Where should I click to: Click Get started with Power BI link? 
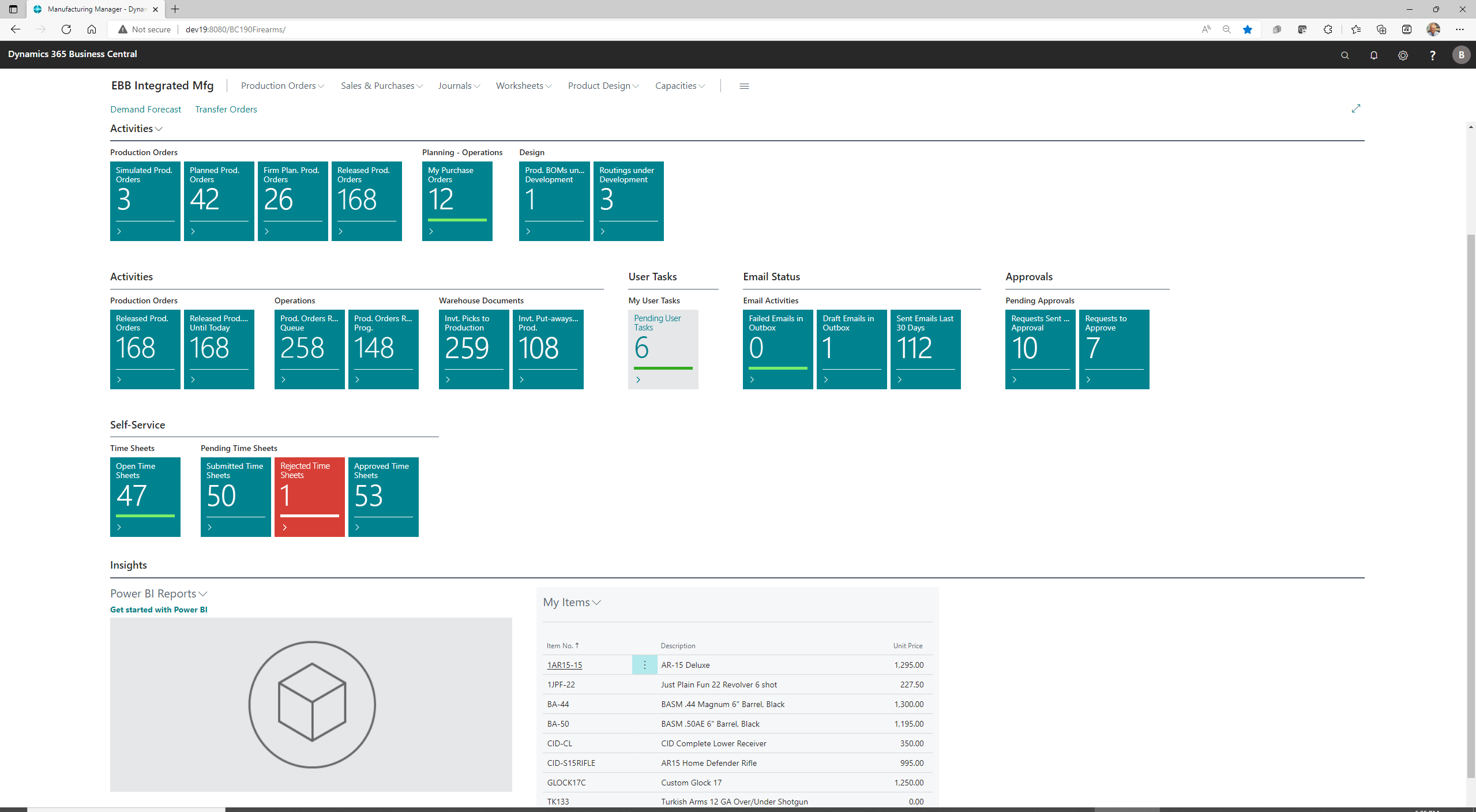(159, 610)
